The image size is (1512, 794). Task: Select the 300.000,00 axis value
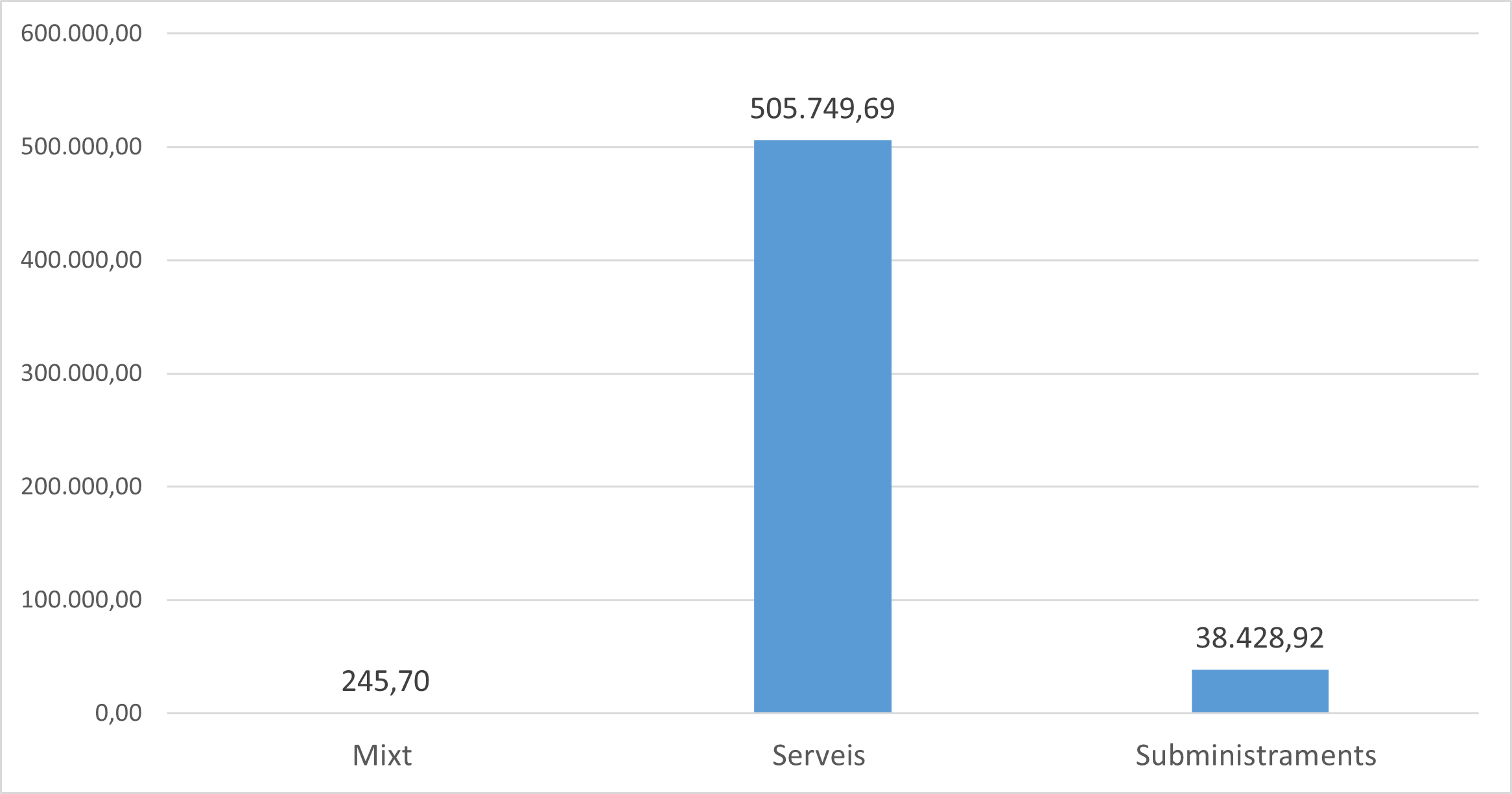coord(81,373)
